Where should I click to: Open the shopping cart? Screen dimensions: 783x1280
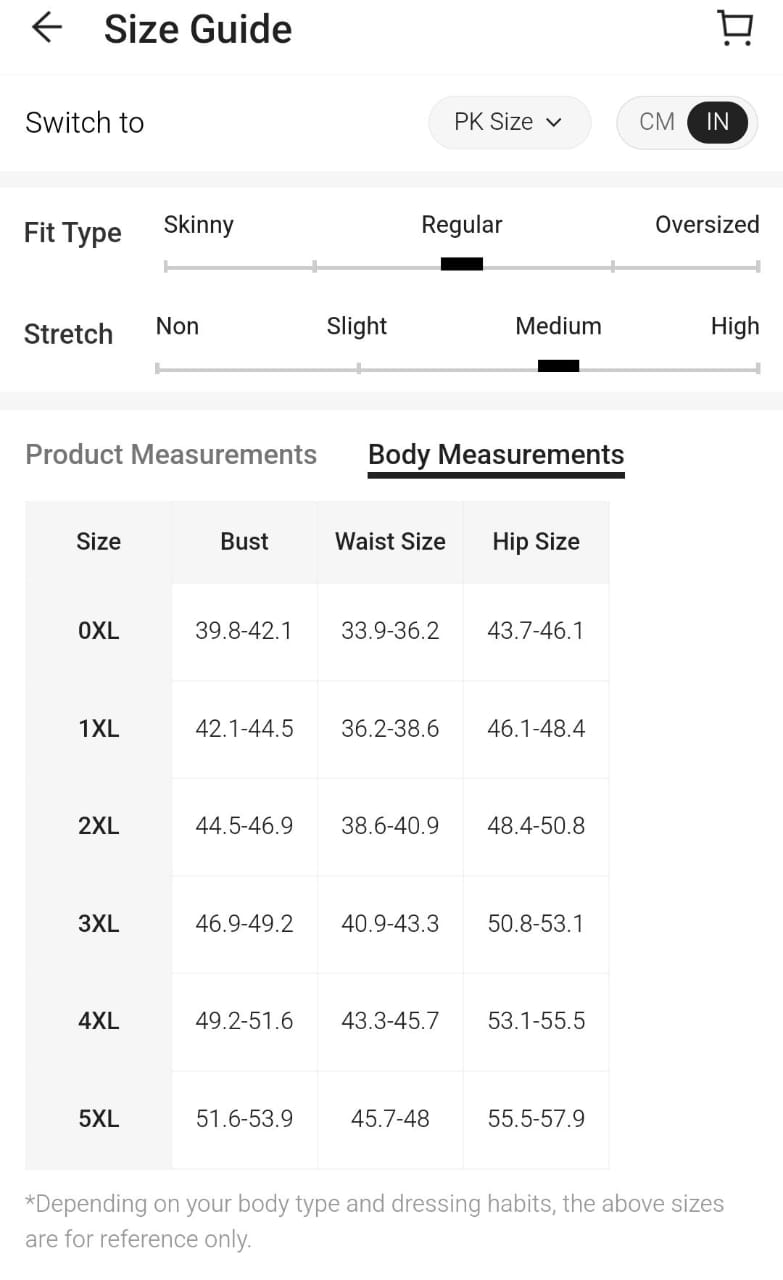[735, 28]
